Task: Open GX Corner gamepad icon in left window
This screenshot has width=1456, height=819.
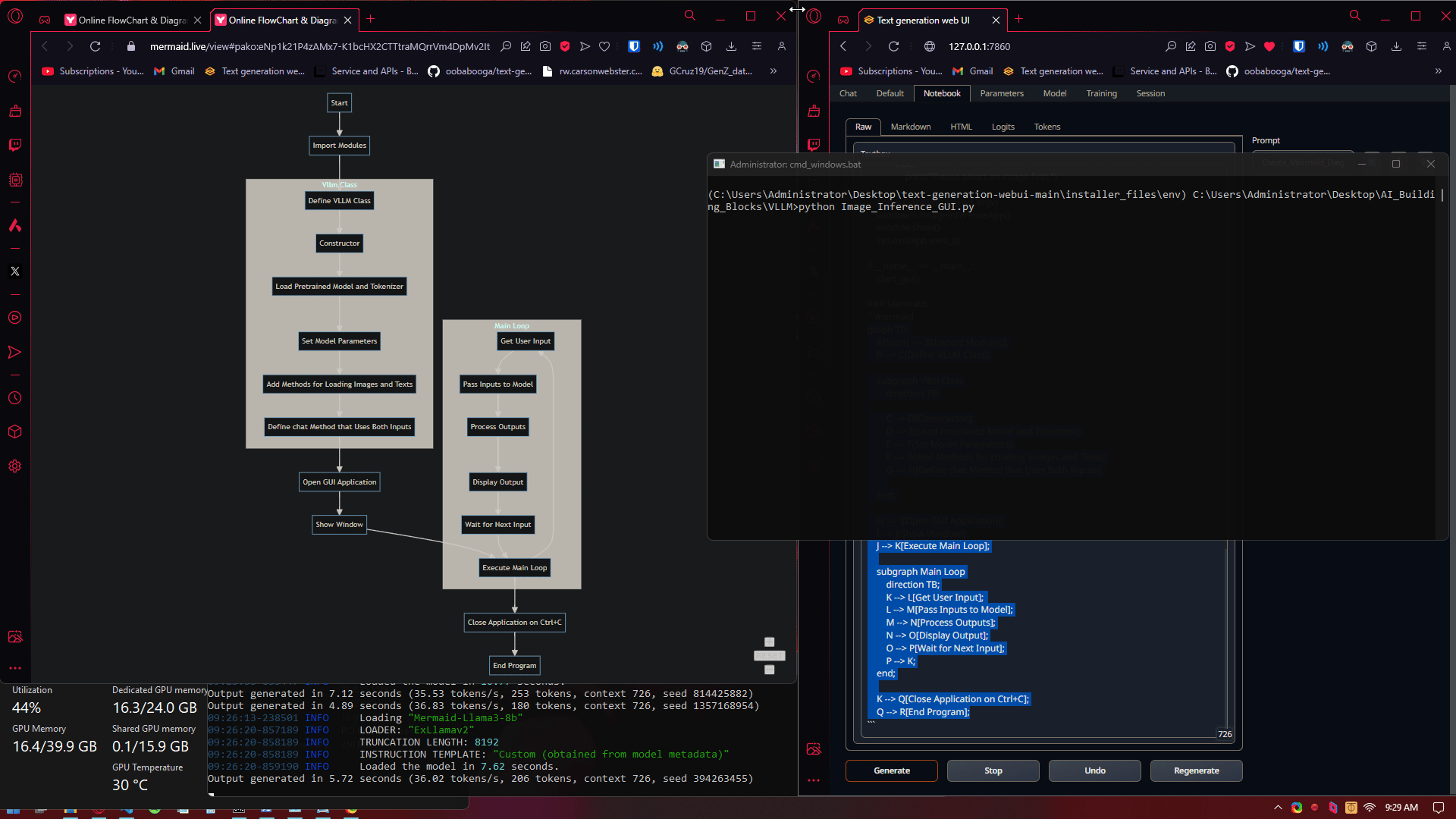Action: tap(45, 20)
